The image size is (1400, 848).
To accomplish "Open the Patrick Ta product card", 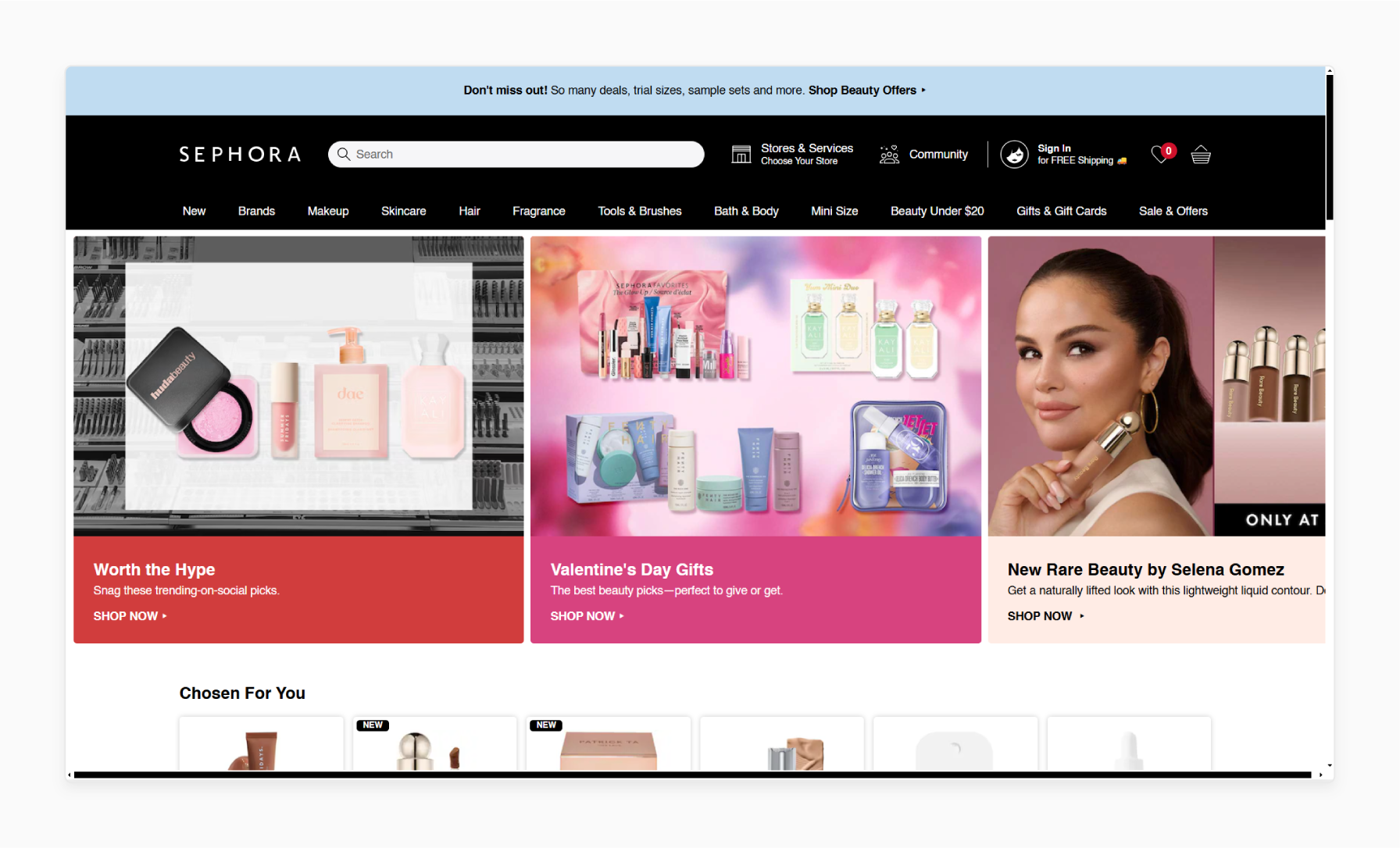I will 609,743.
